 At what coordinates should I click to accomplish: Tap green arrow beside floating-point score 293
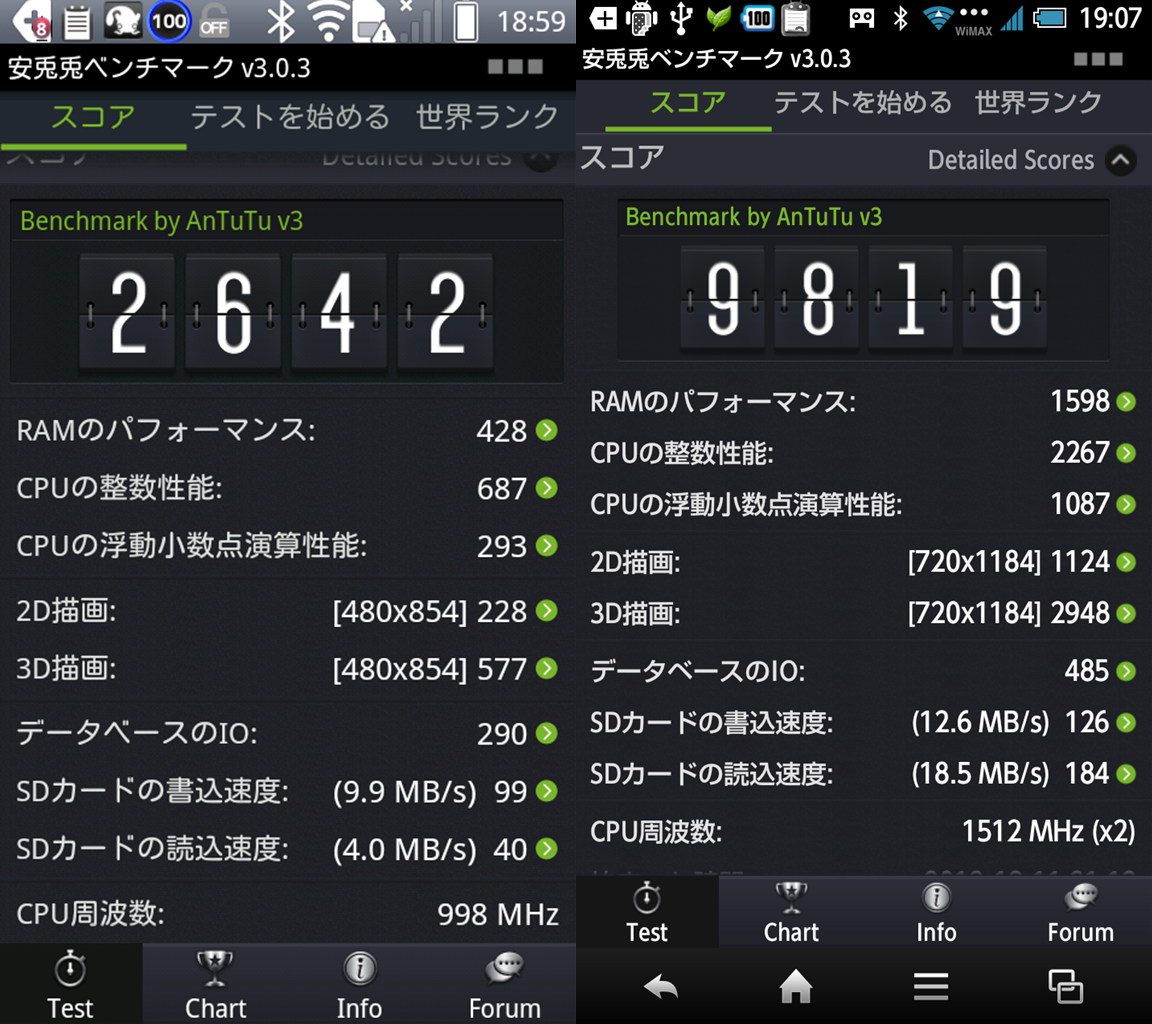pos(547,545)
